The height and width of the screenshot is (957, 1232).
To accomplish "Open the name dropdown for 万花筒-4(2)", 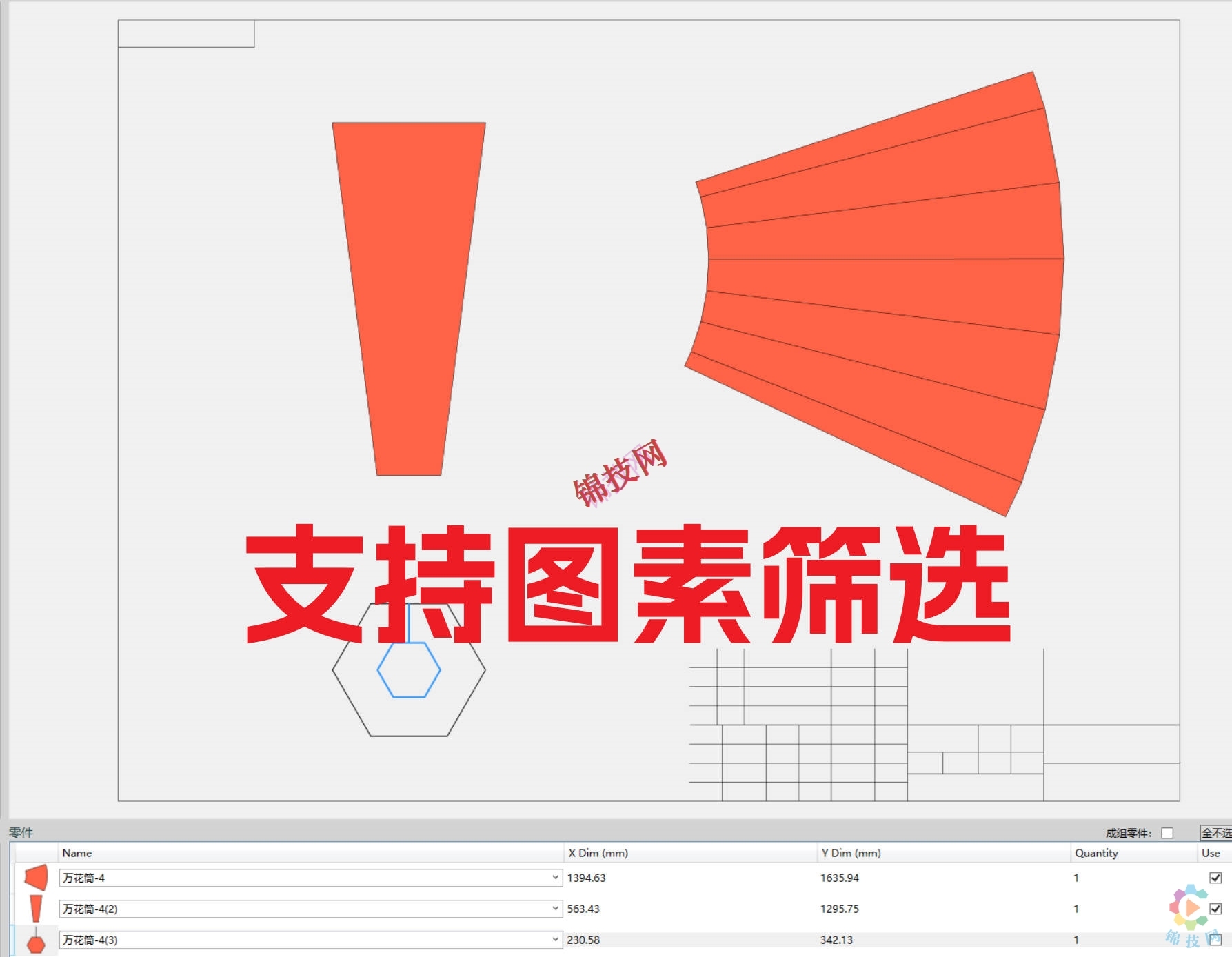I will pos(556,909).
